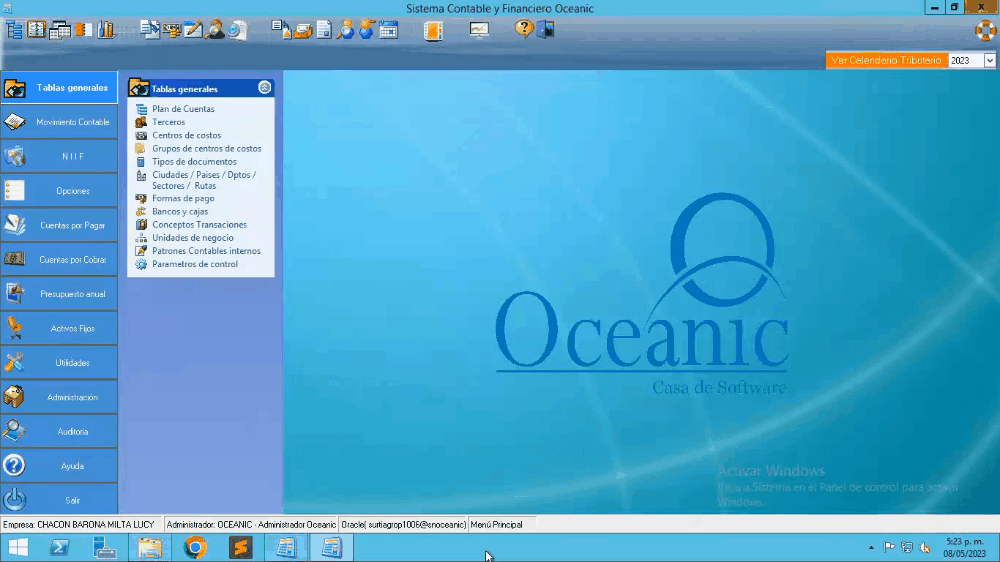This screenshot has height=562, width=1000.
Task: Show hidden system tray icons
Action: coord(870,548)
